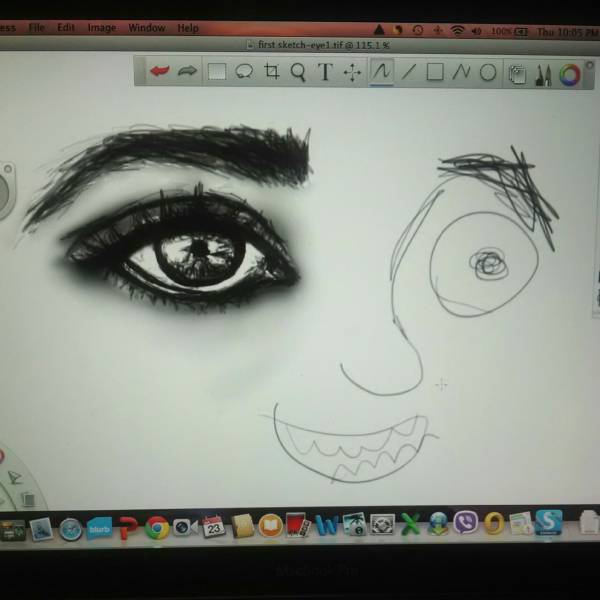Open the Window menu

[146, 28]
